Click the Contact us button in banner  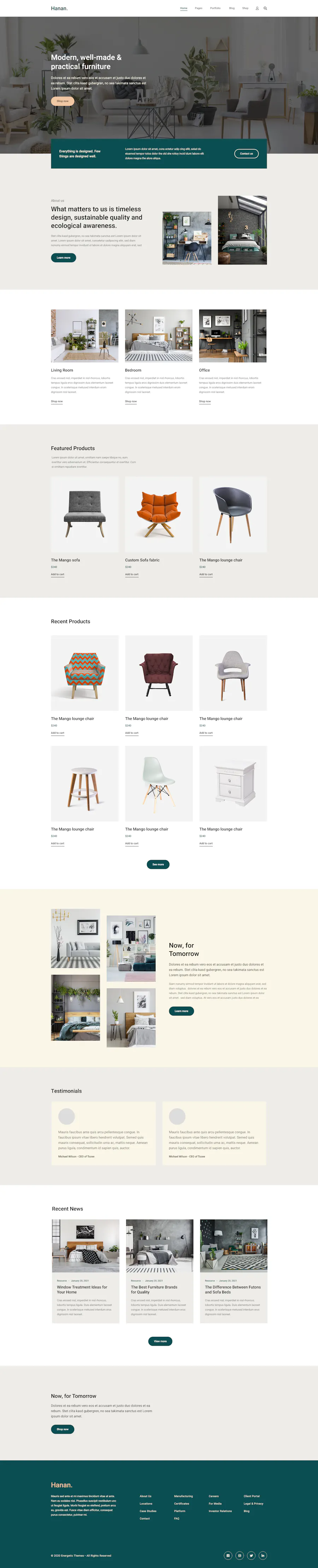coord(246,153)
